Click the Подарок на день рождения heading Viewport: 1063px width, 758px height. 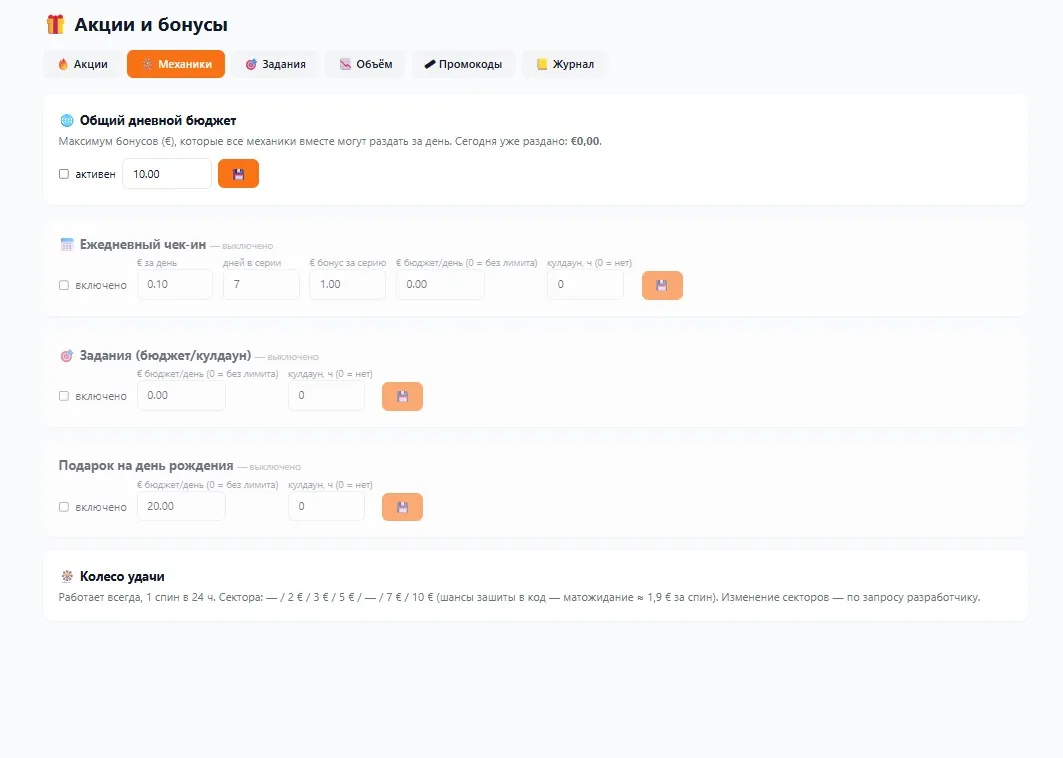[146, 466]
